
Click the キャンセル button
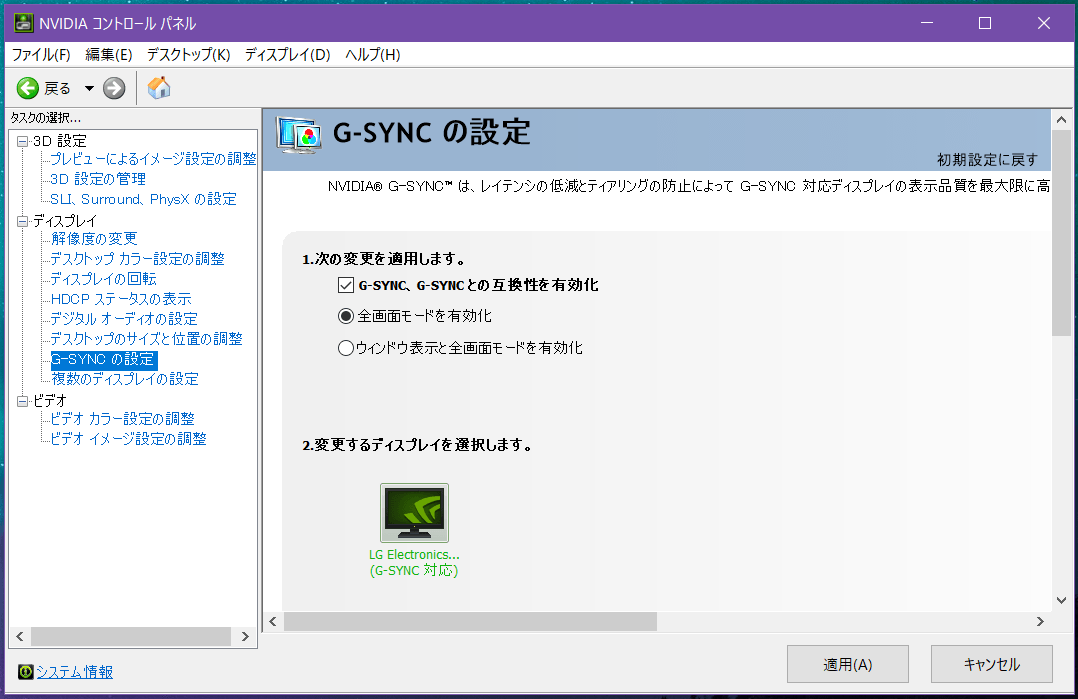tap(991, 664)
